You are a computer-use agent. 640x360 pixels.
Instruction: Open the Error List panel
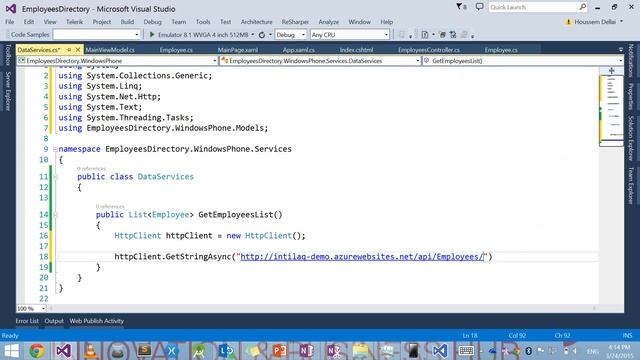tap(27, 321)
